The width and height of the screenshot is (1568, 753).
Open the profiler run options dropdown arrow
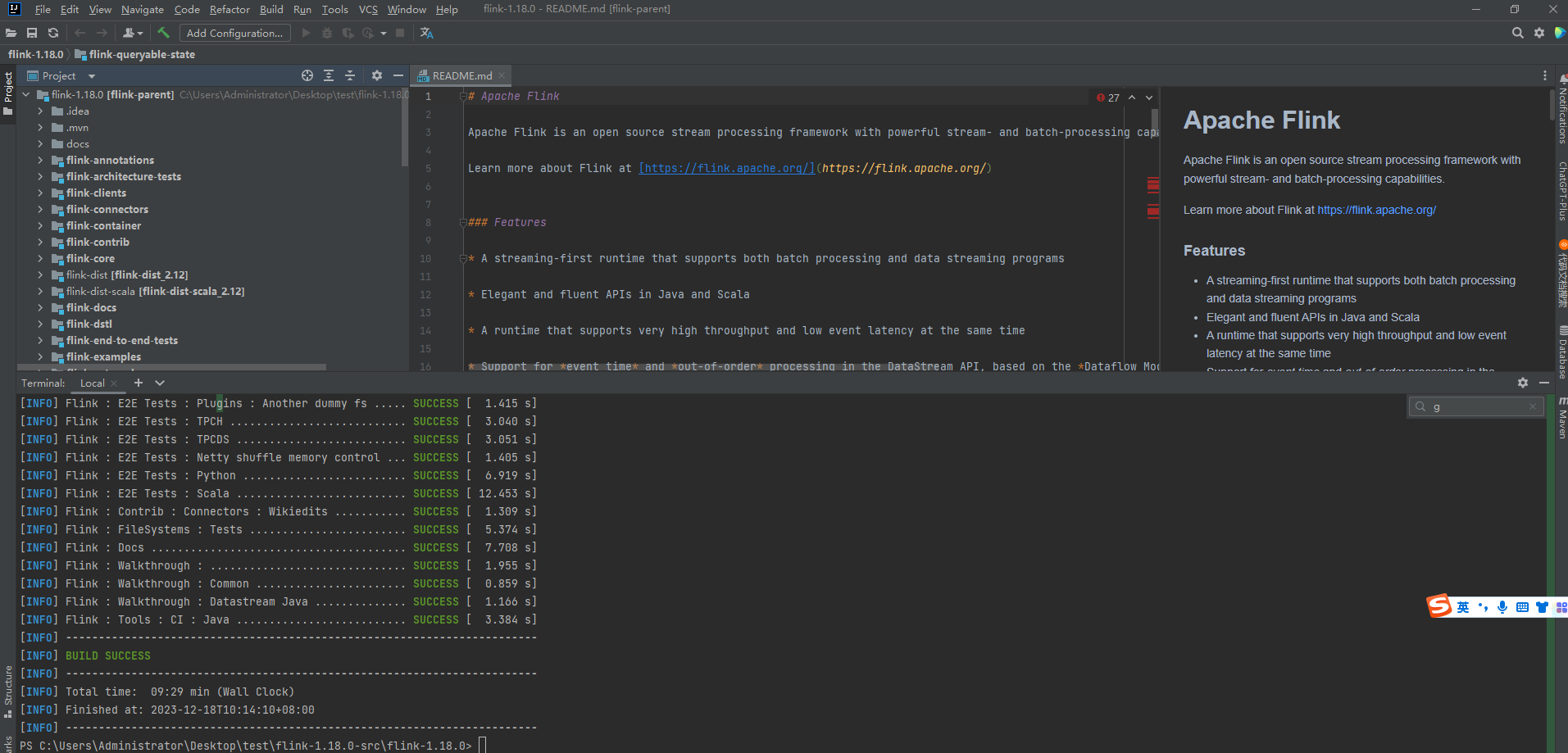point(384,34)
